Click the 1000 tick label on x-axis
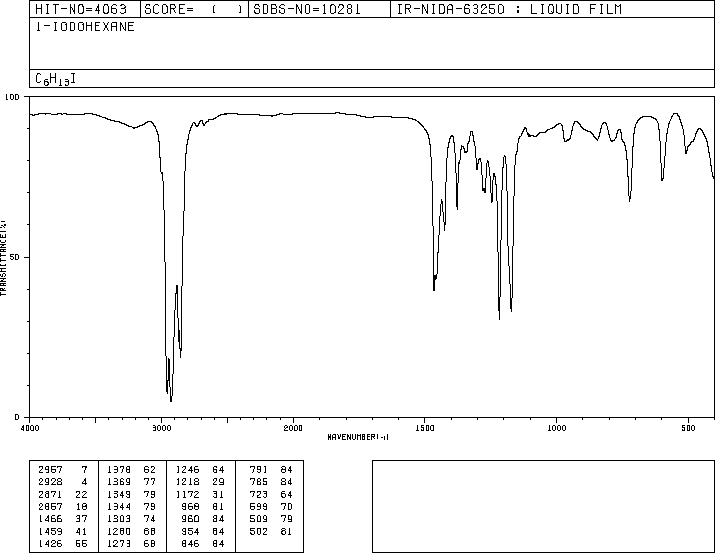The image size is (715, 553). point(556,428)
